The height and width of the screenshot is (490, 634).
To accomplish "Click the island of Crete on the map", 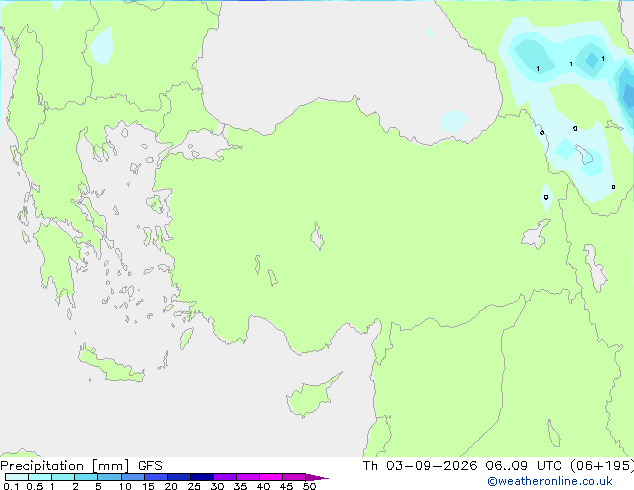I will 110,365.
